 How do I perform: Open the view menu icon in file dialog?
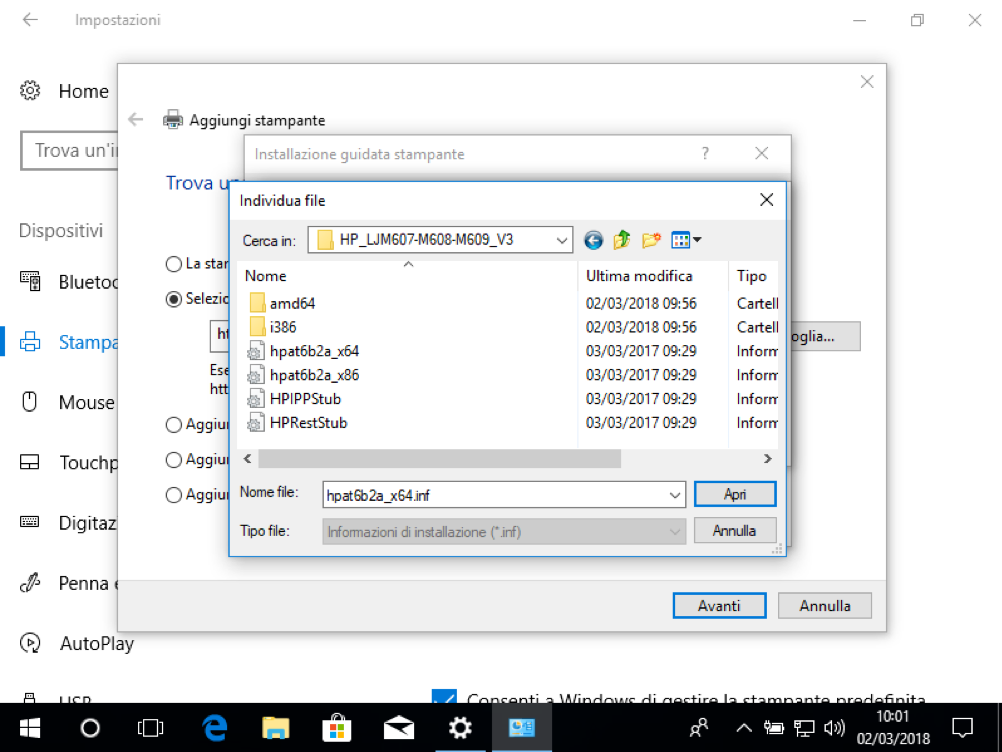686,240
